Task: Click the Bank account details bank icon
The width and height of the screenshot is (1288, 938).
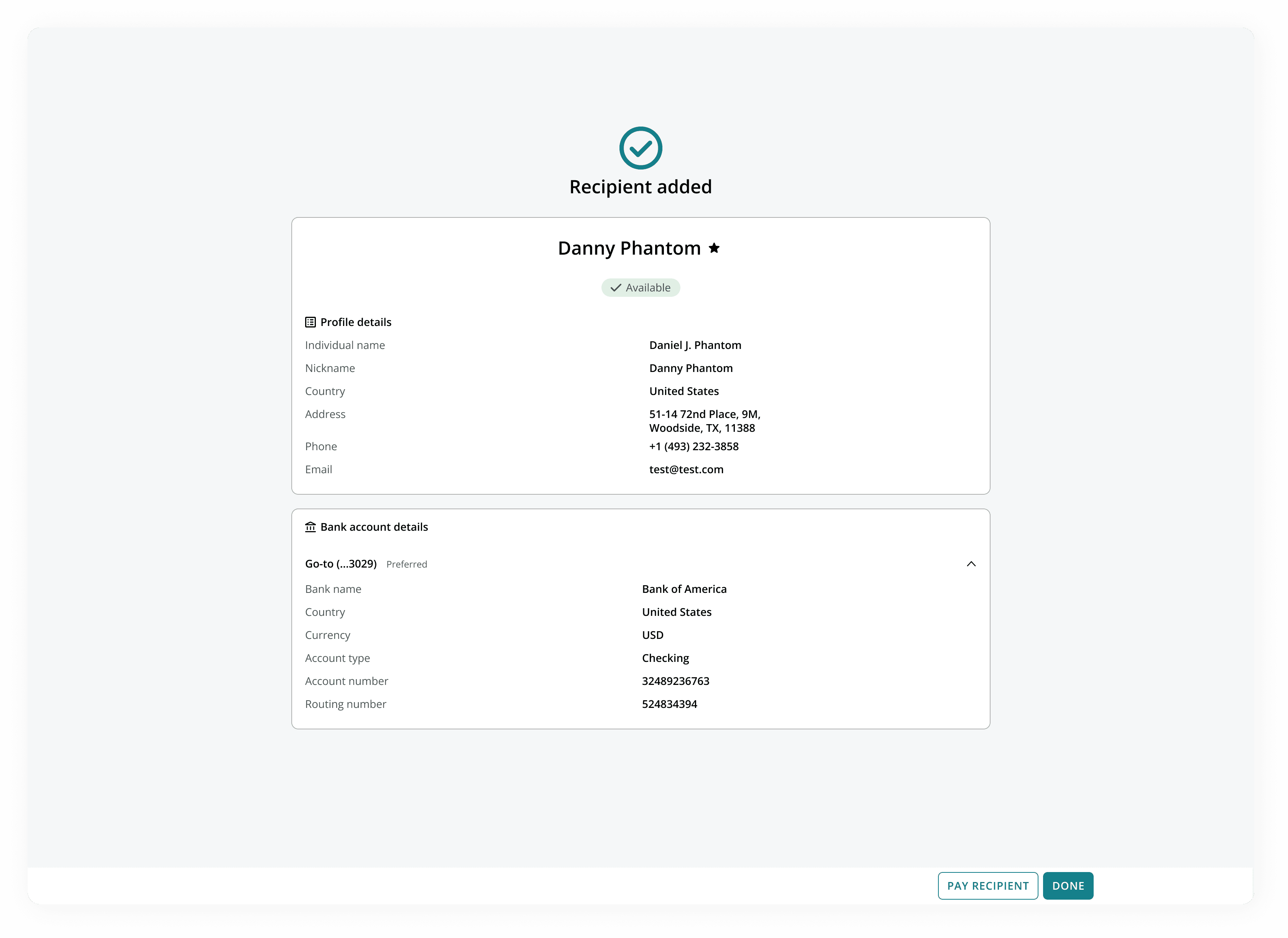Action: pyautogui.click(x=310, y=527)
